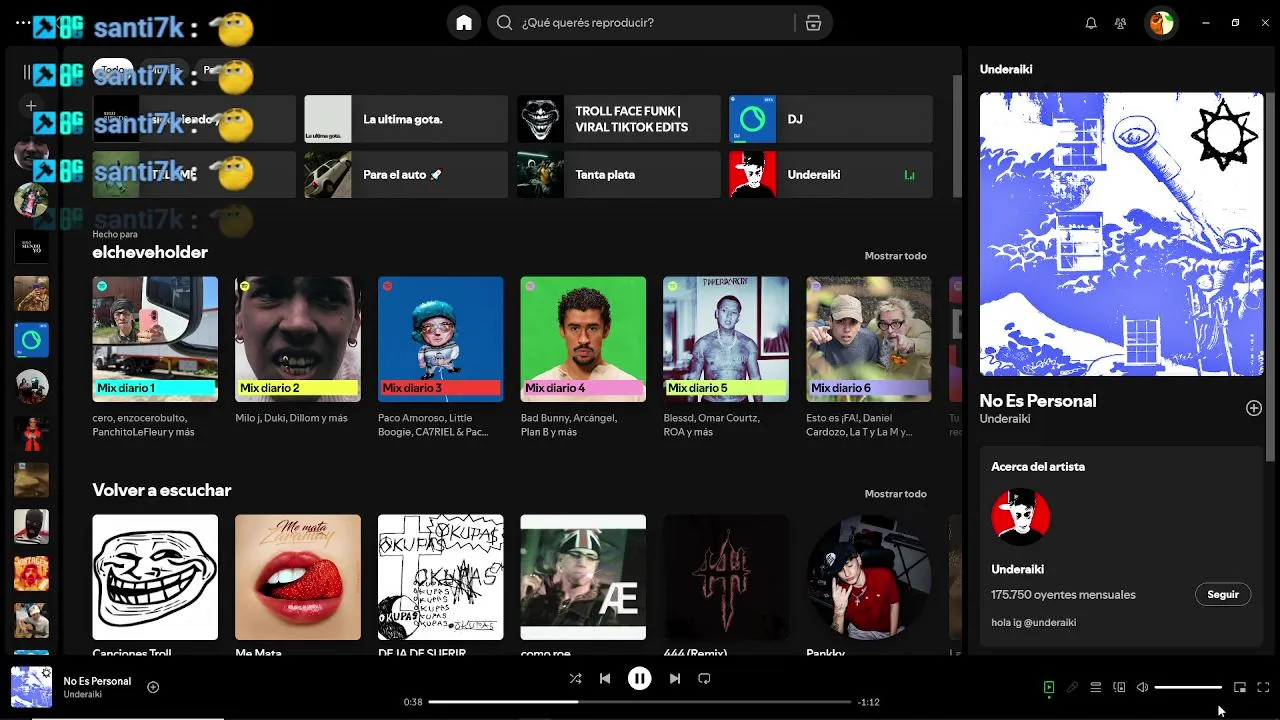Viewport: 1280px width, 720px height.
Task: Open the elcheveholder section heading
Action: point(150,252)
